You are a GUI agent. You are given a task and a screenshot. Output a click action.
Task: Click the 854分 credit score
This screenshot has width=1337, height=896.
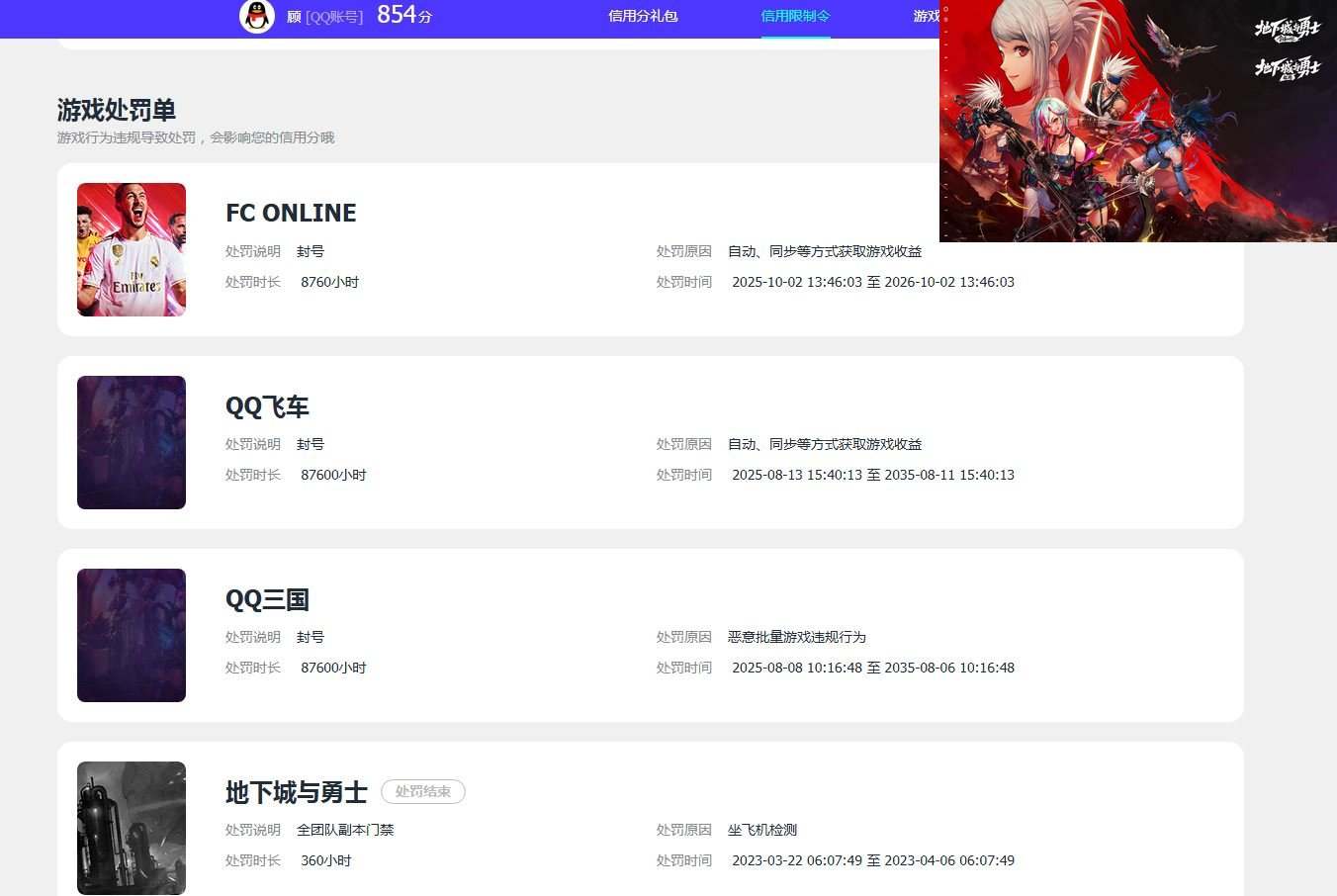coord(404,15)
